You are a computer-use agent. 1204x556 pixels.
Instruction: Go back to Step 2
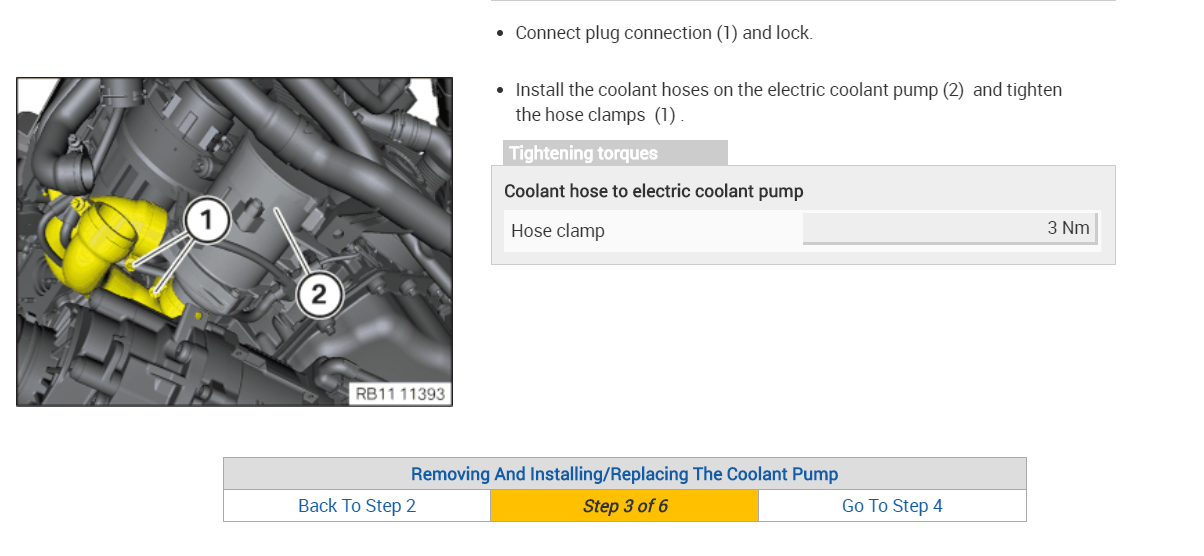point(356,506)
